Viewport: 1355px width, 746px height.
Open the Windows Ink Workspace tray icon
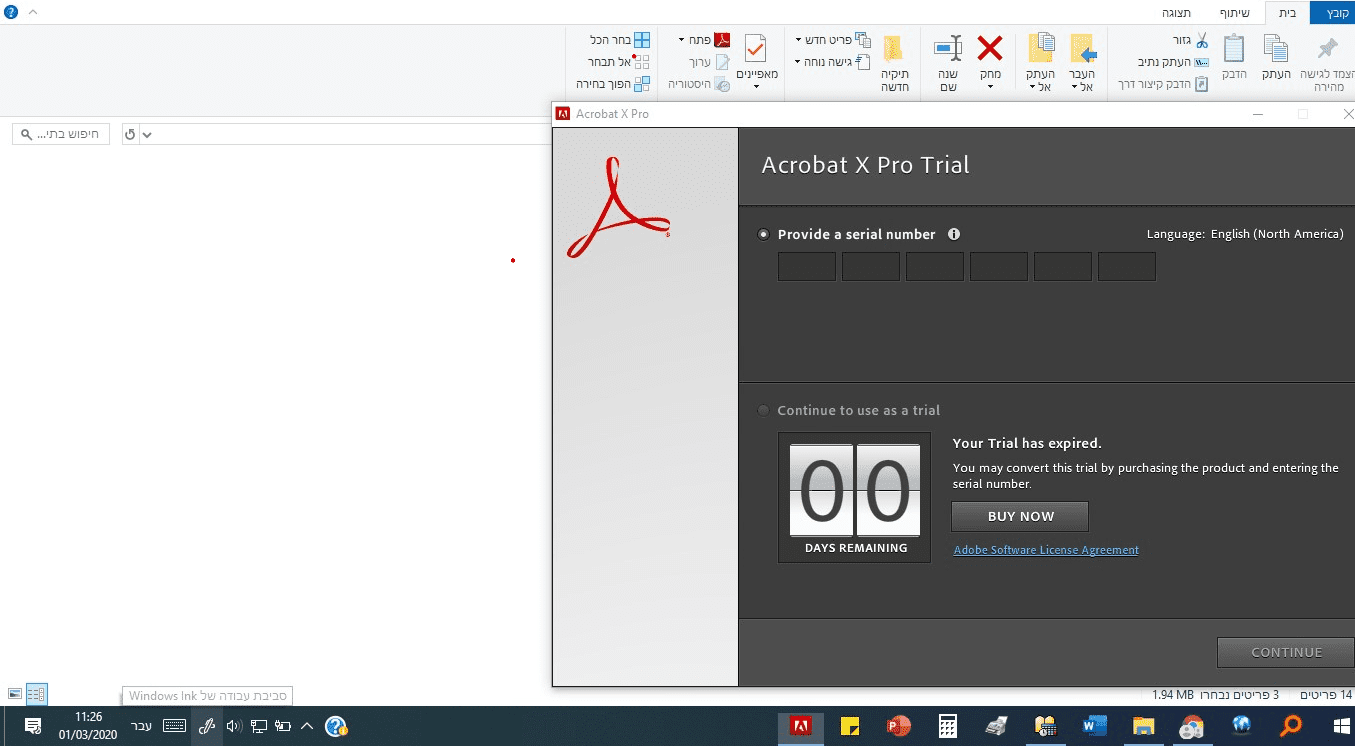(207, 726)
